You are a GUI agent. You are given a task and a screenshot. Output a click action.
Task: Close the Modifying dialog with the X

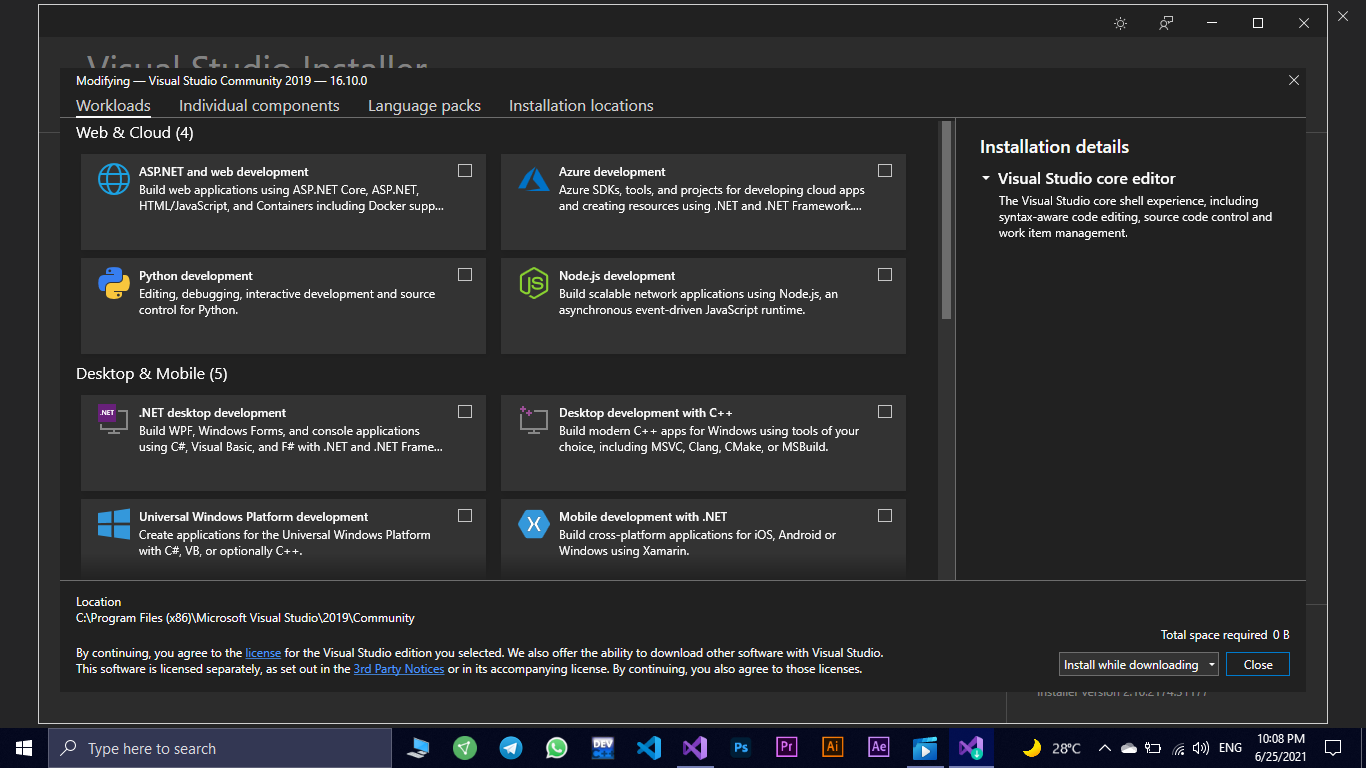[x=1294, y=80]
